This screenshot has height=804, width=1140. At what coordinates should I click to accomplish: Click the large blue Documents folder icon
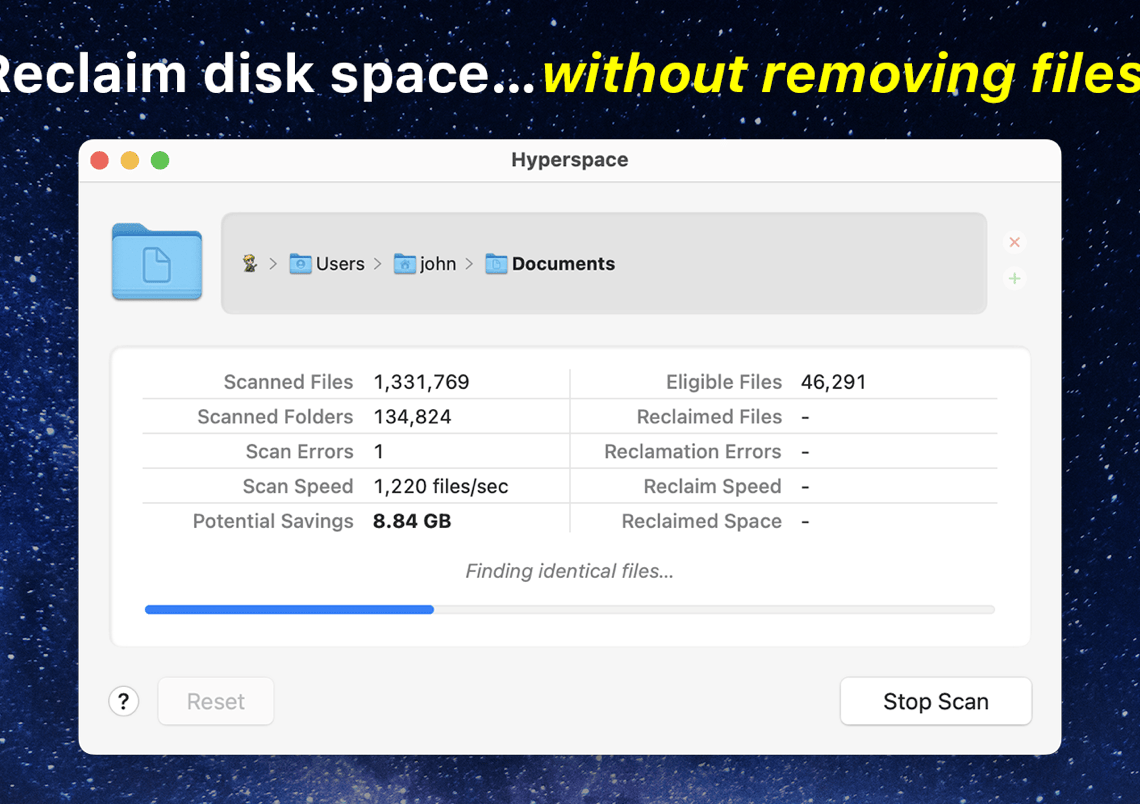tap(156, 263)
